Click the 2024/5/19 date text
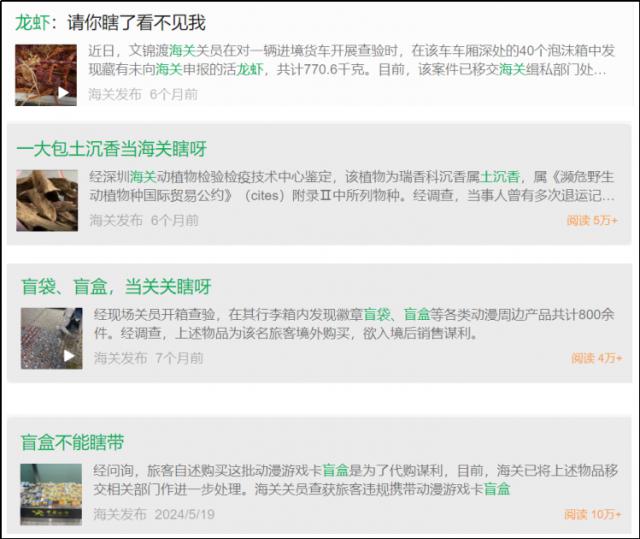The image size is (640, 539). (185, 514)
